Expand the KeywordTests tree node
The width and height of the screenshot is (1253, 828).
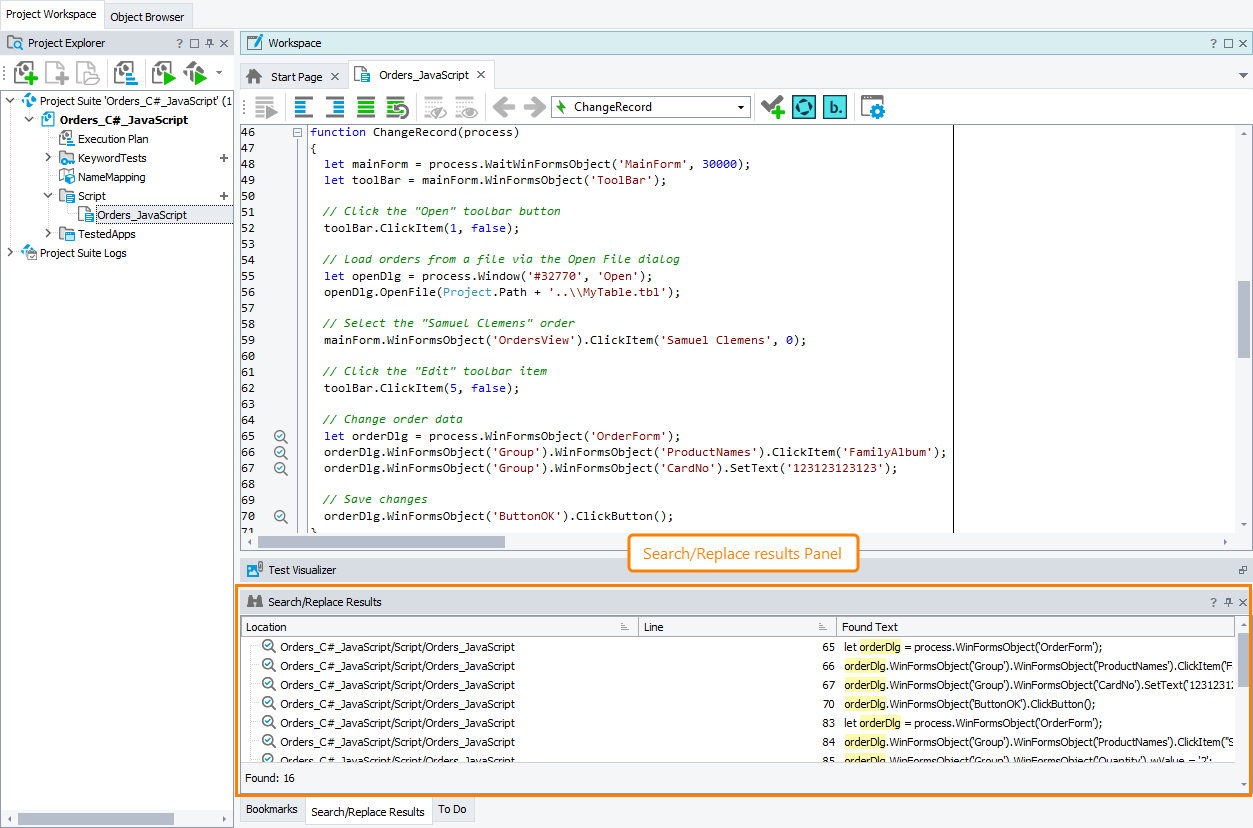tap(48, 158)
